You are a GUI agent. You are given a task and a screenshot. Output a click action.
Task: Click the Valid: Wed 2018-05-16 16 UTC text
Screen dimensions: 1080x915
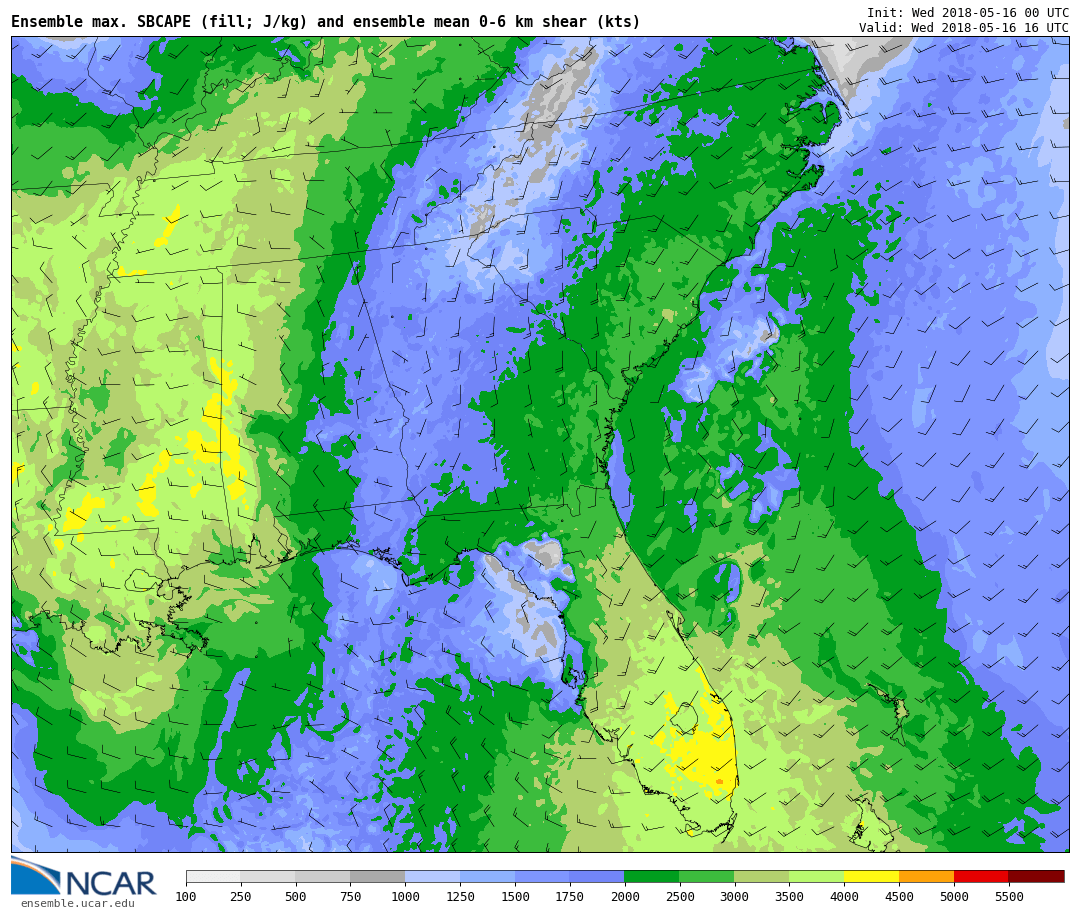pos(963,28)
